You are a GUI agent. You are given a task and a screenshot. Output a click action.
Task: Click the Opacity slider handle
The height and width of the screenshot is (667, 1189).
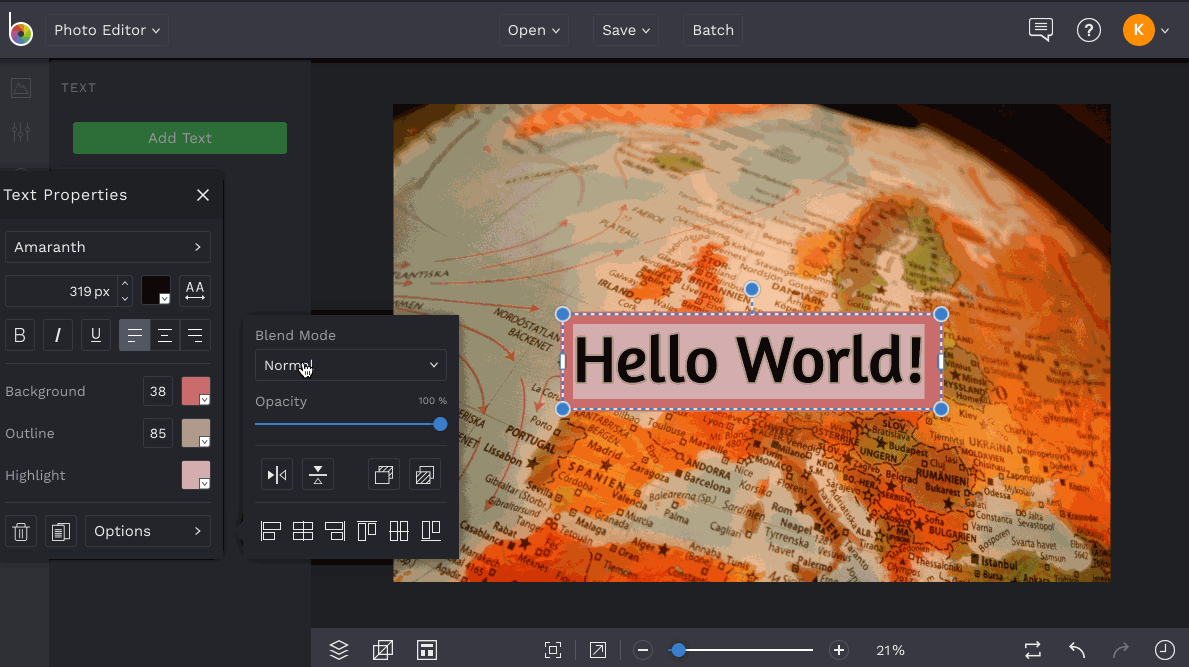pyautogui.click(x=440, y=424)
